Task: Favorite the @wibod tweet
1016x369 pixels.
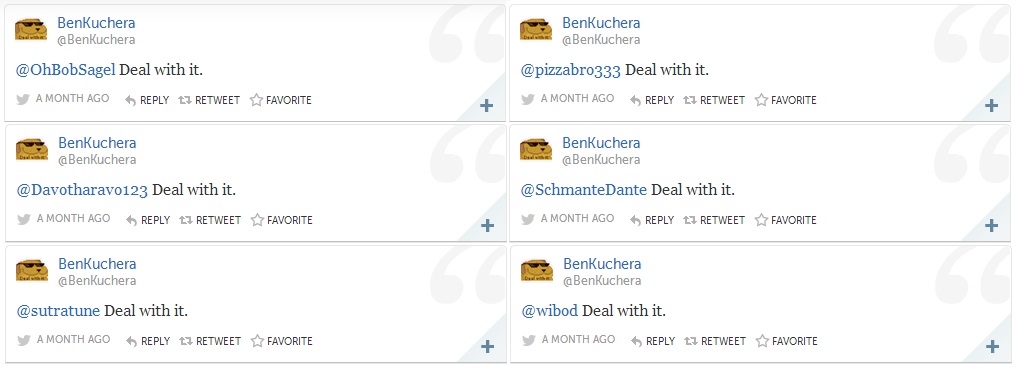Action: (787, 341)
